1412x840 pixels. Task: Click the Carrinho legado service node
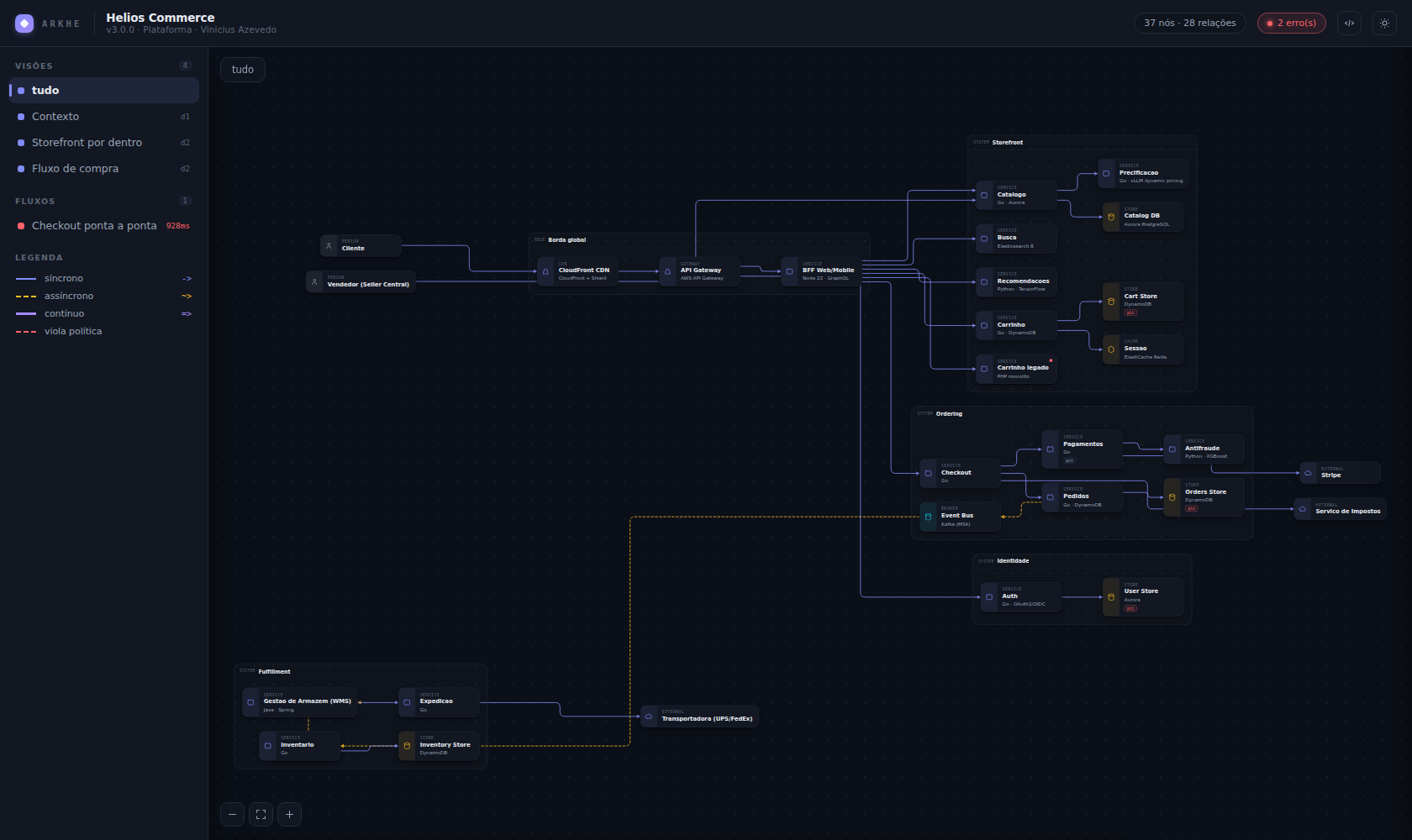[1016, 370]
